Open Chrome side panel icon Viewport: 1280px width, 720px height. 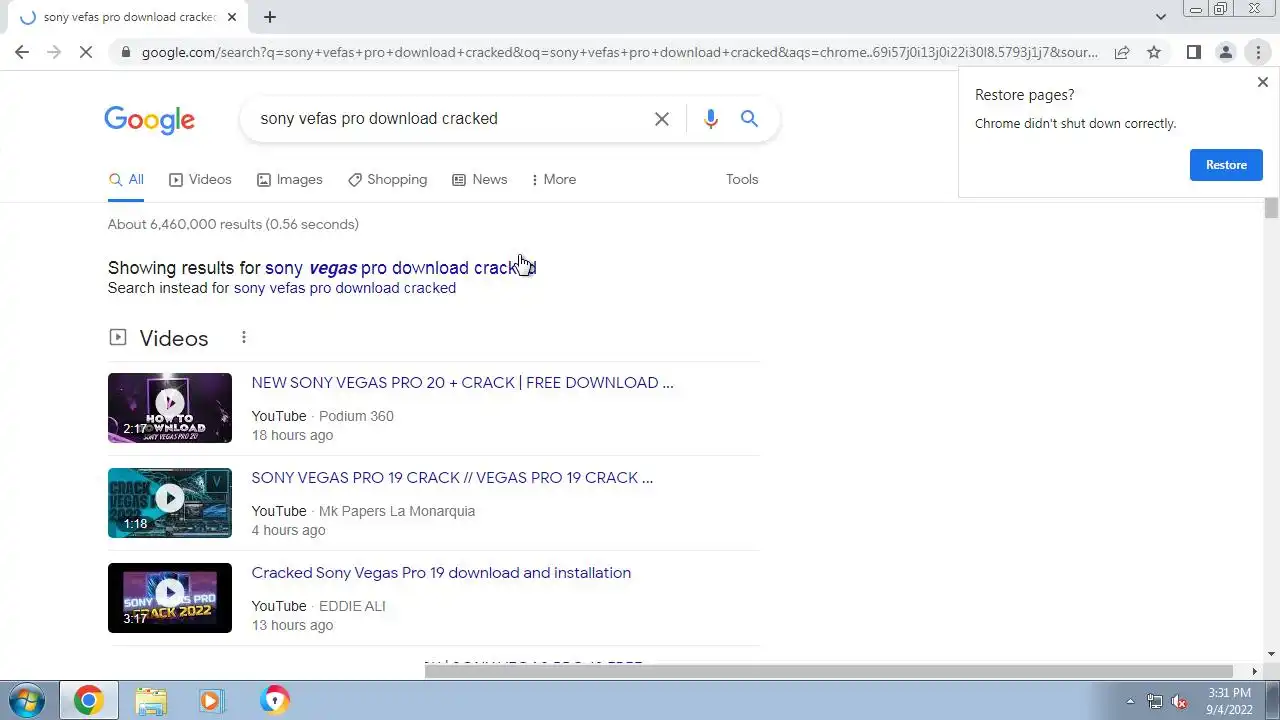[1193, 52]
